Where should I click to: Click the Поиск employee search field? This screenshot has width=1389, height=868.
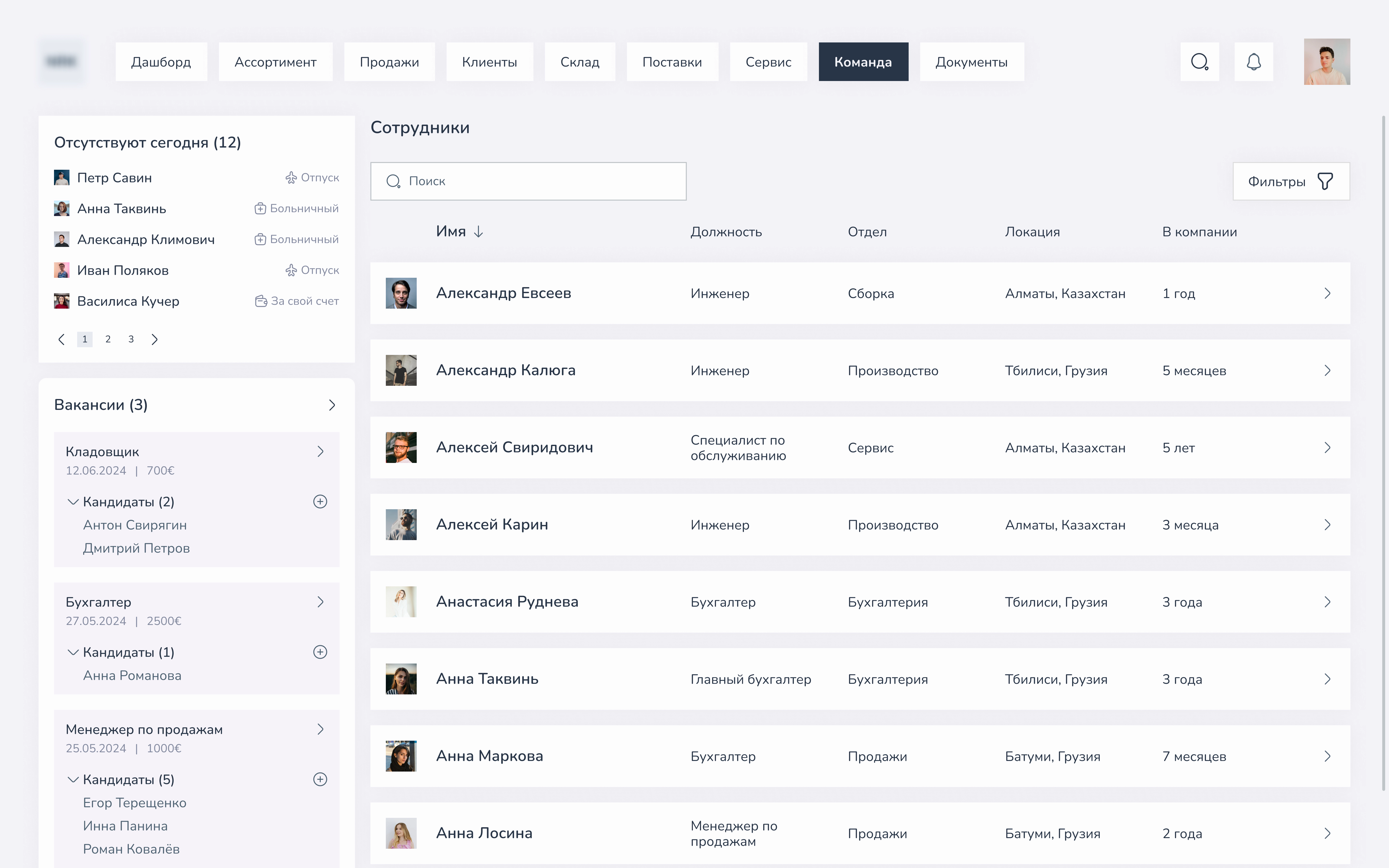tap(528, 181)
